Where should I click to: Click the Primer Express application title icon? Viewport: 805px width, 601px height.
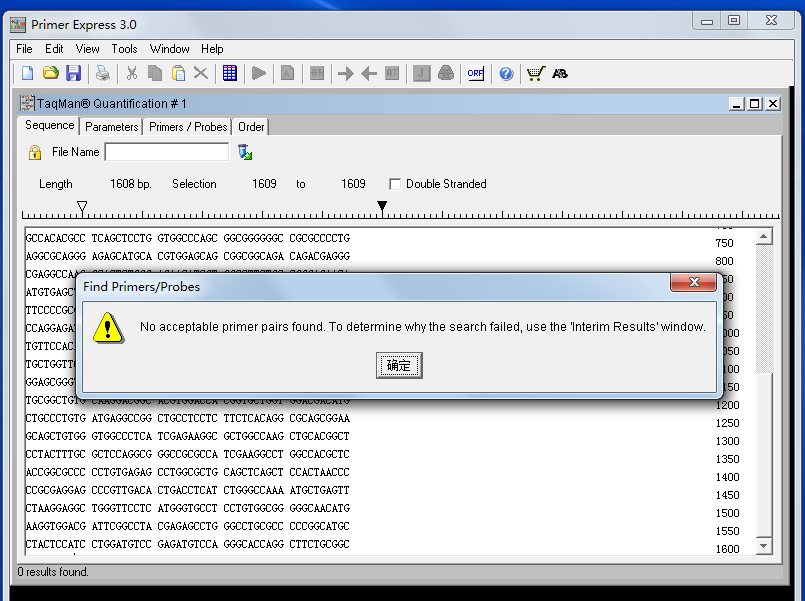(x=18, y=24)
